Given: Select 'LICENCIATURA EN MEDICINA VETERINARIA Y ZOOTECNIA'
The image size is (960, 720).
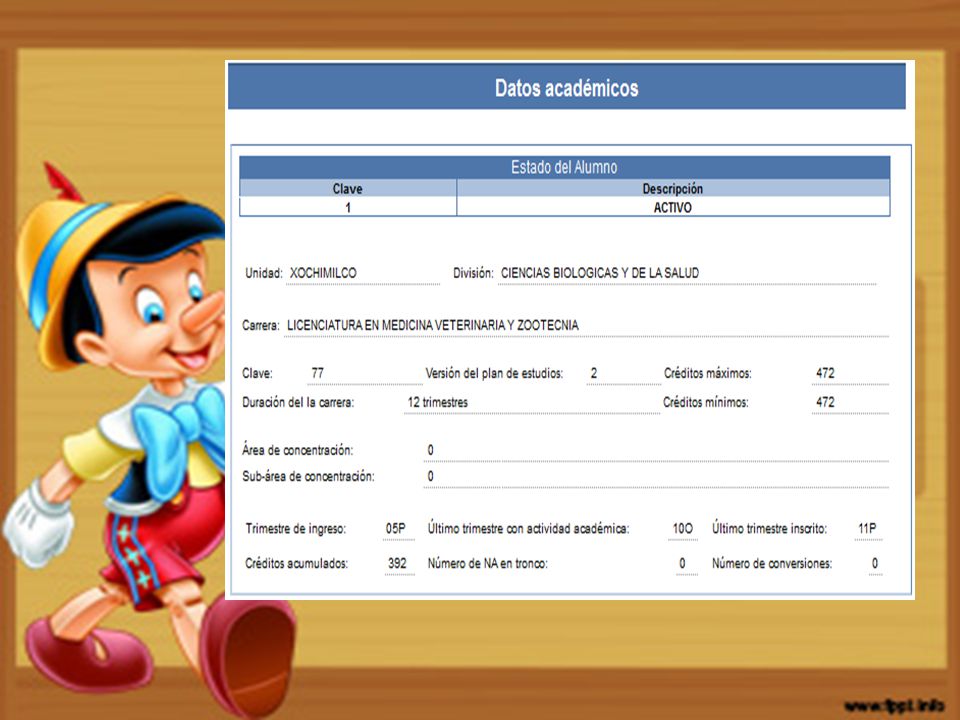Looking at the screenshot, I should [x=433, y=325].
